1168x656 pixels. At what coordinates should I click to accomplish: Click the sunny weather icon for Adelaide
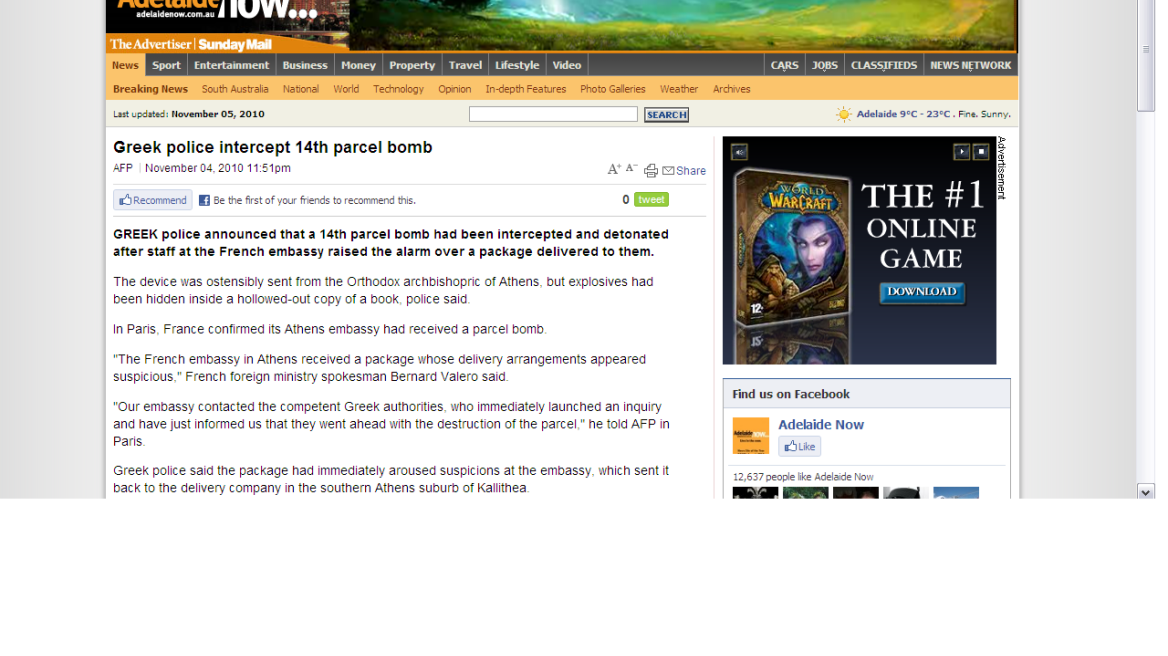tap(844, 115)
